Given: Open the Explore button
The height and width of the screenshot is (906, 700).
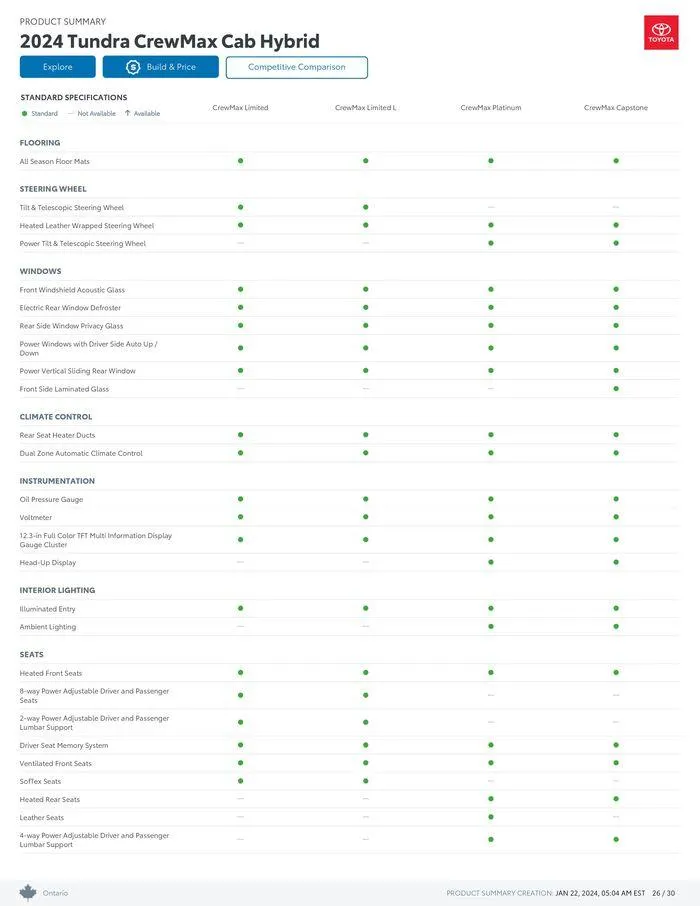Looking at the screenshot, I should click(x=58, y=67).
